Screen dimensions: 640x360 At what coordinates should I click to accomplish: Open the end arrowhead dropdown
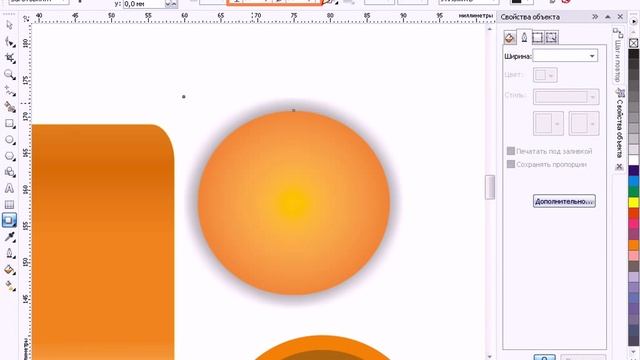click(x=584, y=123)
